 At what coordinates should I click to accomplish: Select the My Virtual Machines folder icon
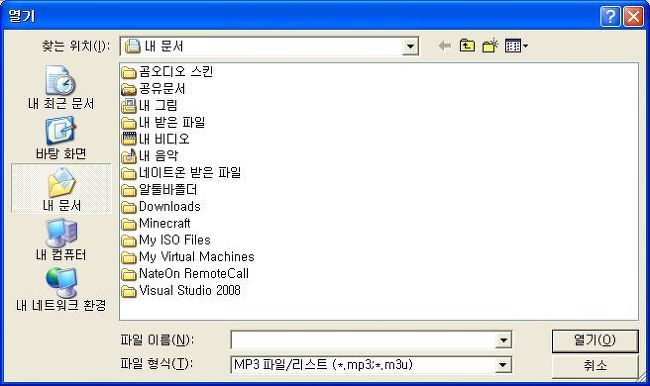(x=129, y=257)
